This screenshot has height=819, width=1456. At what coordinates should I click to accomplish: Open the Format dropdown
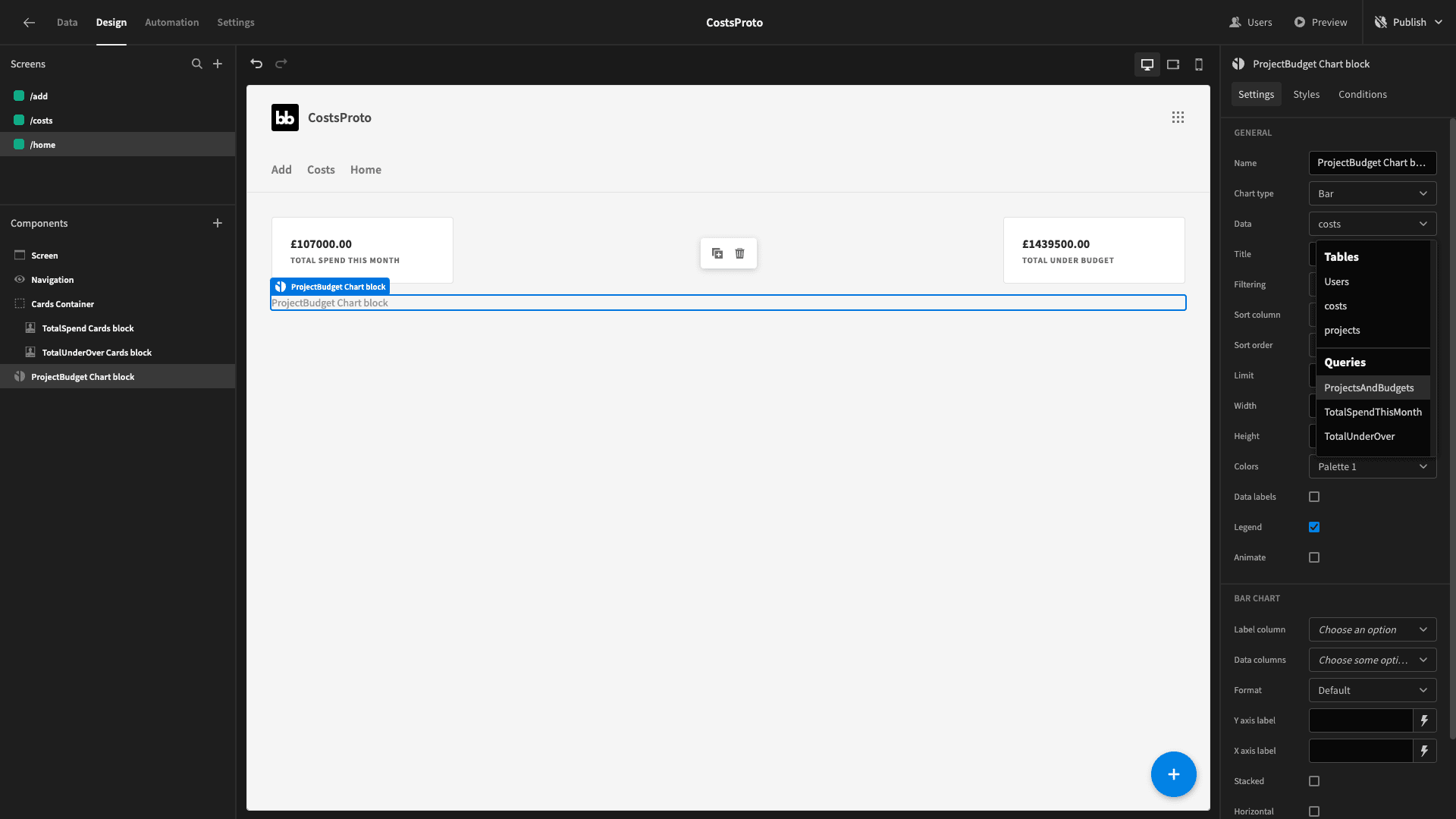click(1373, 690)
